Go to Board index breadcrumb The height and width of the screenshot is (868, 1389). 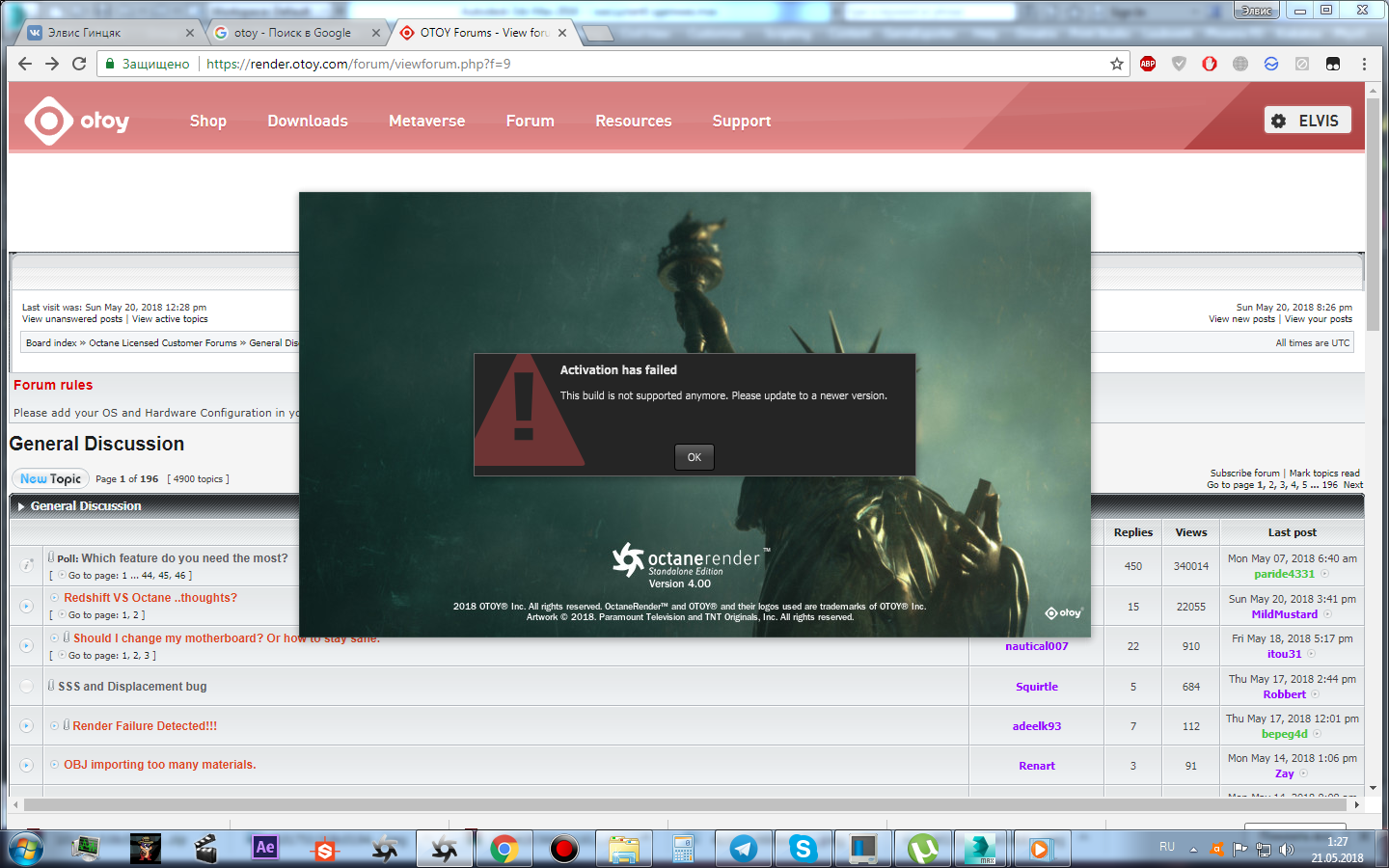coord(51,343)
